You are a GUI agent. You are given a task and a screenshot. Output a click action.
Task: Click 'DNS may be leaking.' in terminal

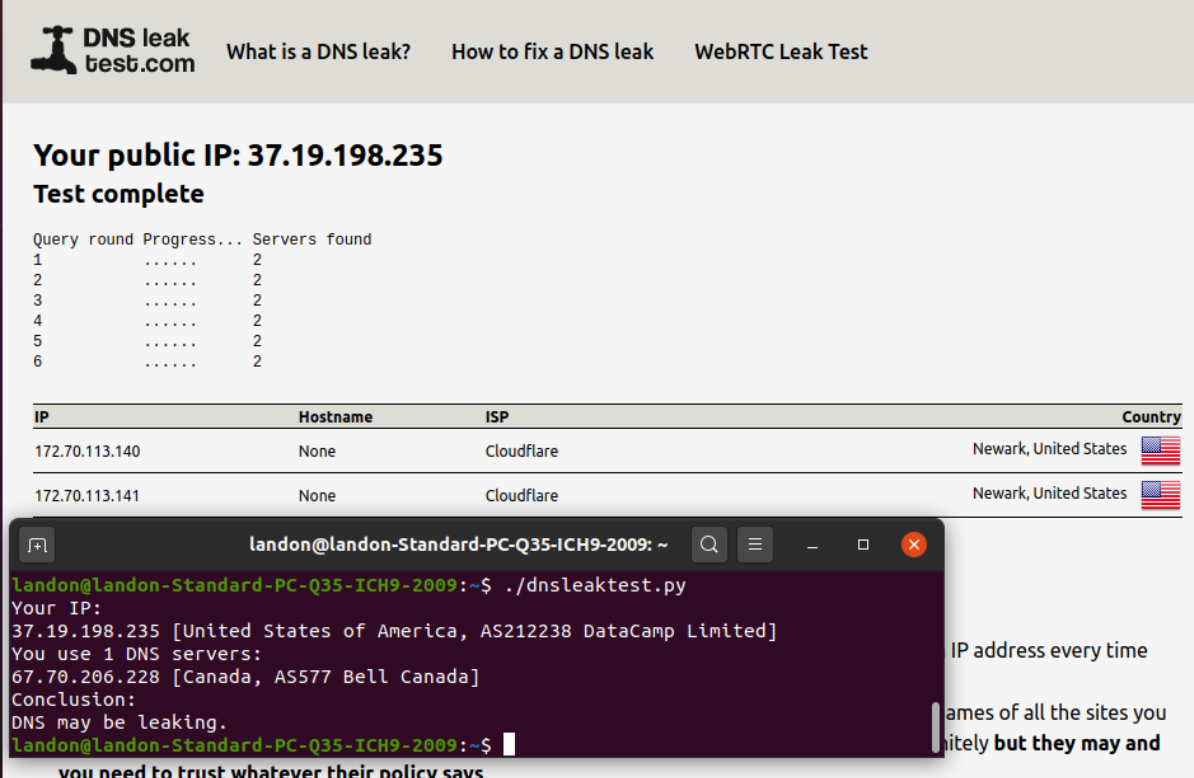coord(120,722)
